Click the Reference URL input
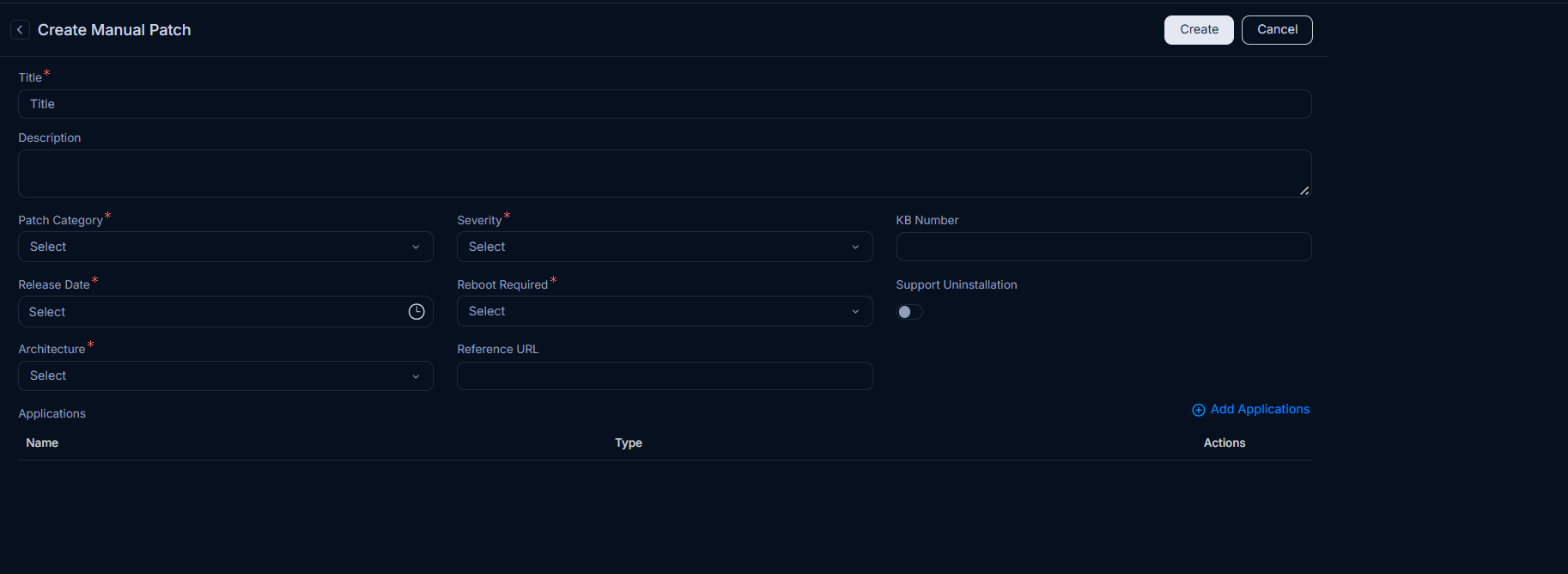The image size is (1568, 574). pyautogui.click(x=665, y=376)
